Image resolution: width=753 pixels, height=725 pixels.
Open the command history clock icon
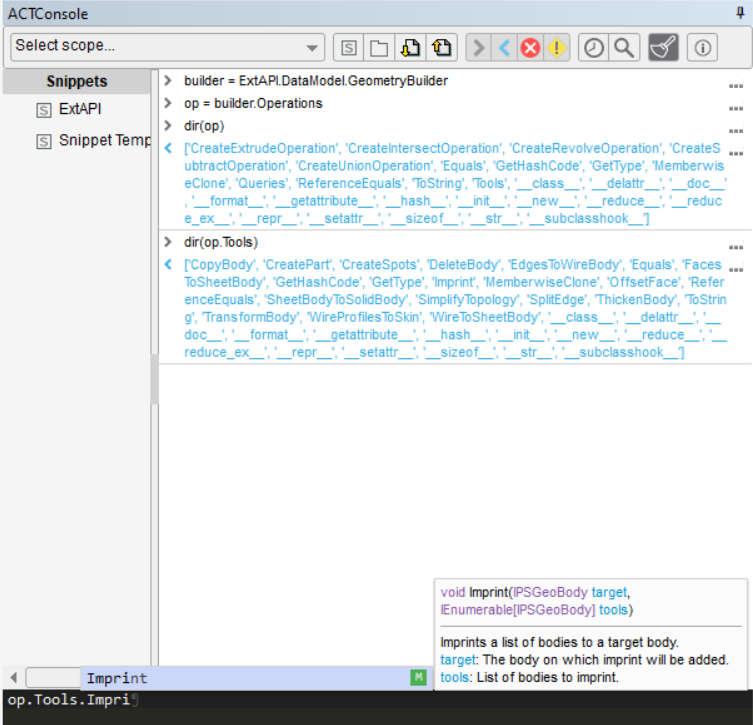coord(594,47)
